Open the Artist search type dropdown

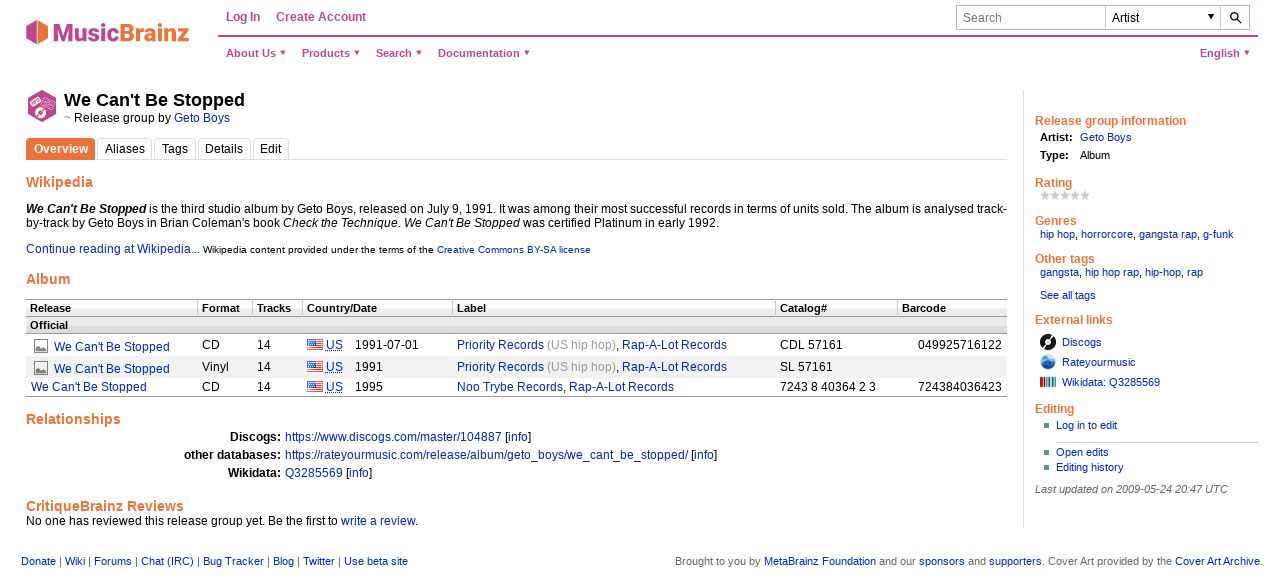click(x=1162, y=17)
